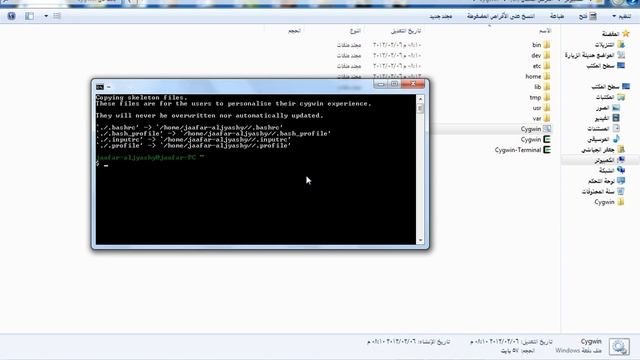Open Pictures (الصور) library

(607, 108)
